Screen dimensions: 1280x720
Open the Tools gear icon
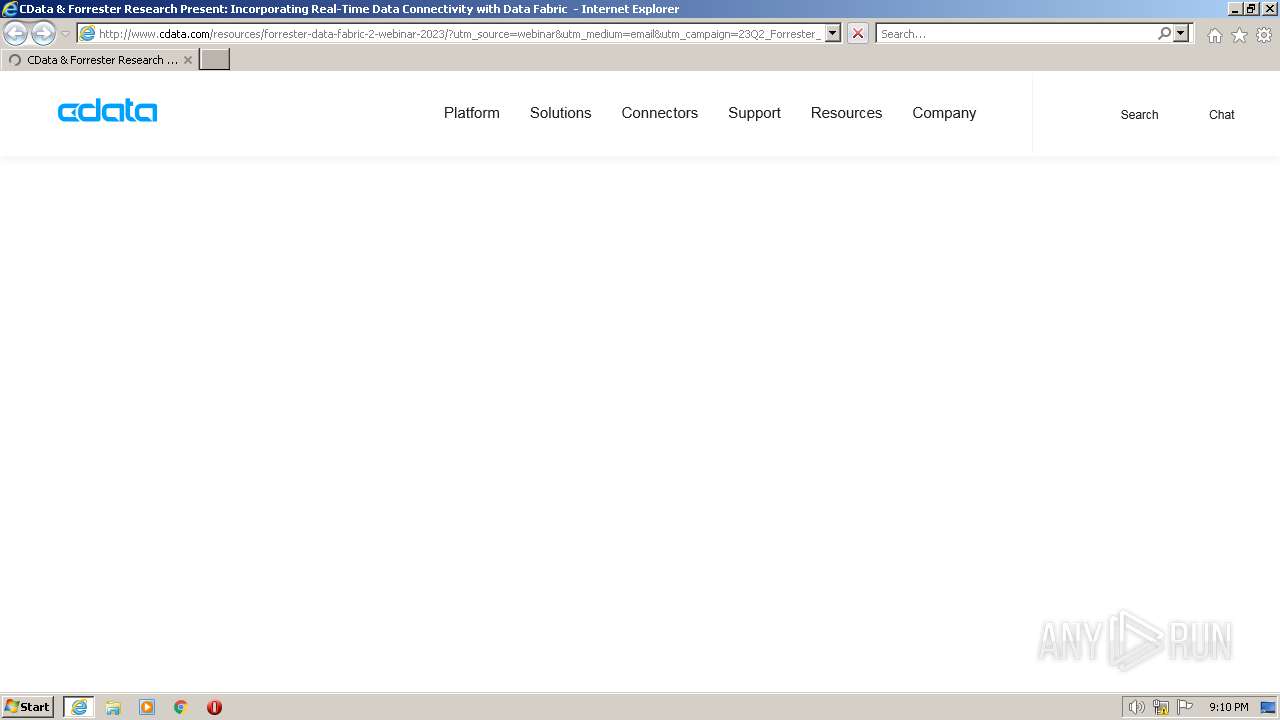pos(1264,35)
